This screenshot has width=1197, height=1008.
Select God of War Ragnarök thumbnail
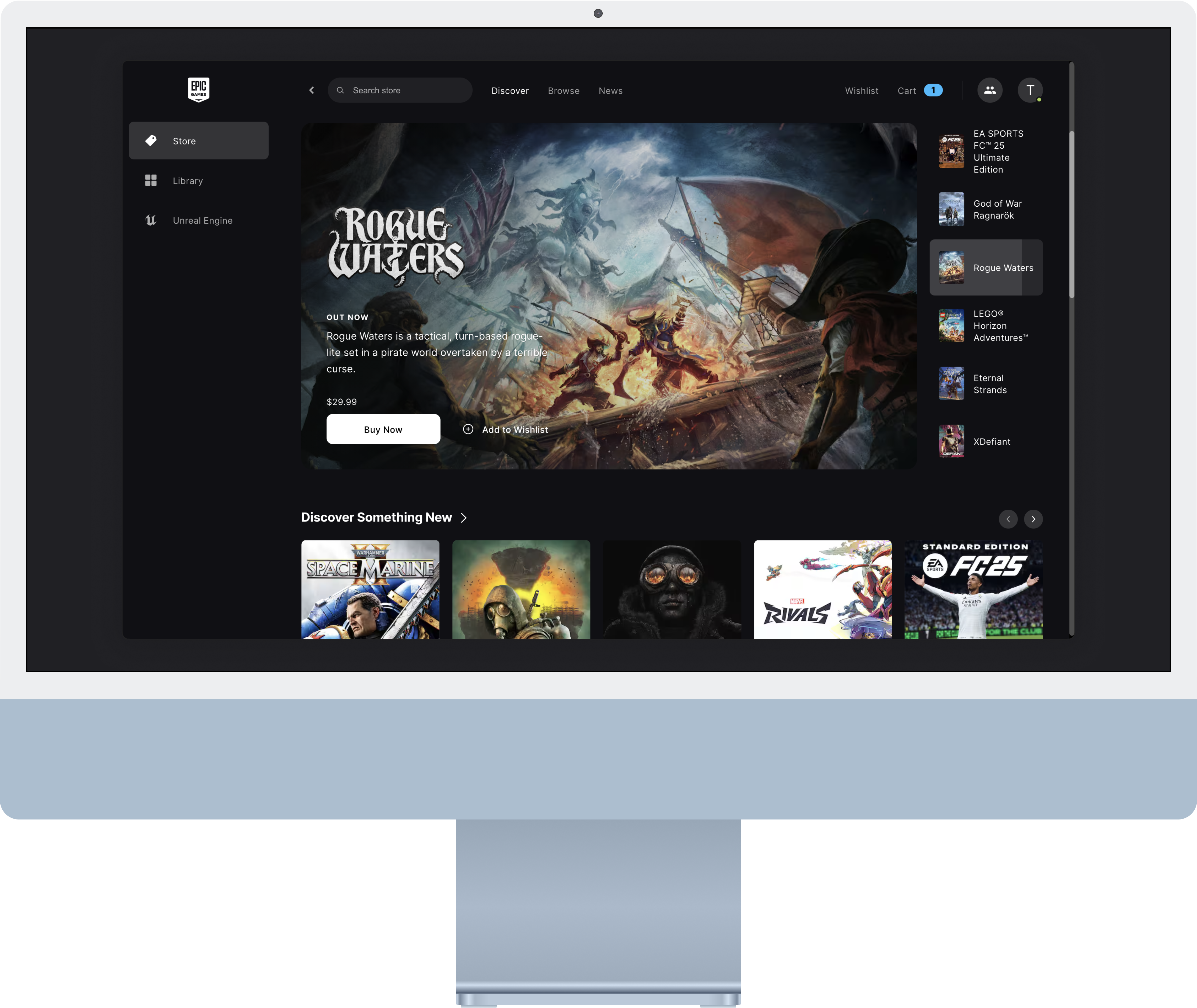(951, 209)
